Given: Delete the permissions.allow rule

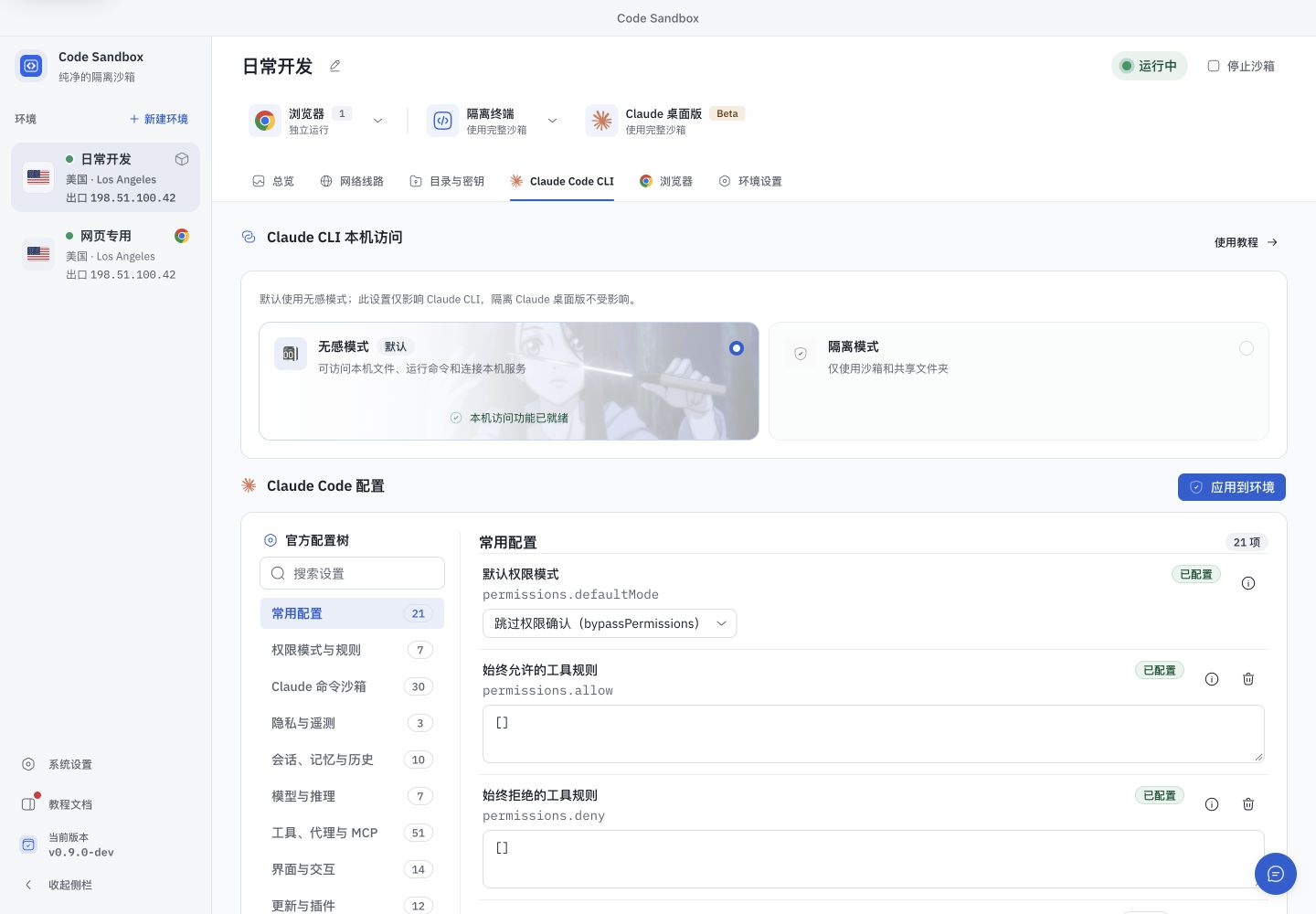Looking at the screenshot, I should click(1248, 679).
